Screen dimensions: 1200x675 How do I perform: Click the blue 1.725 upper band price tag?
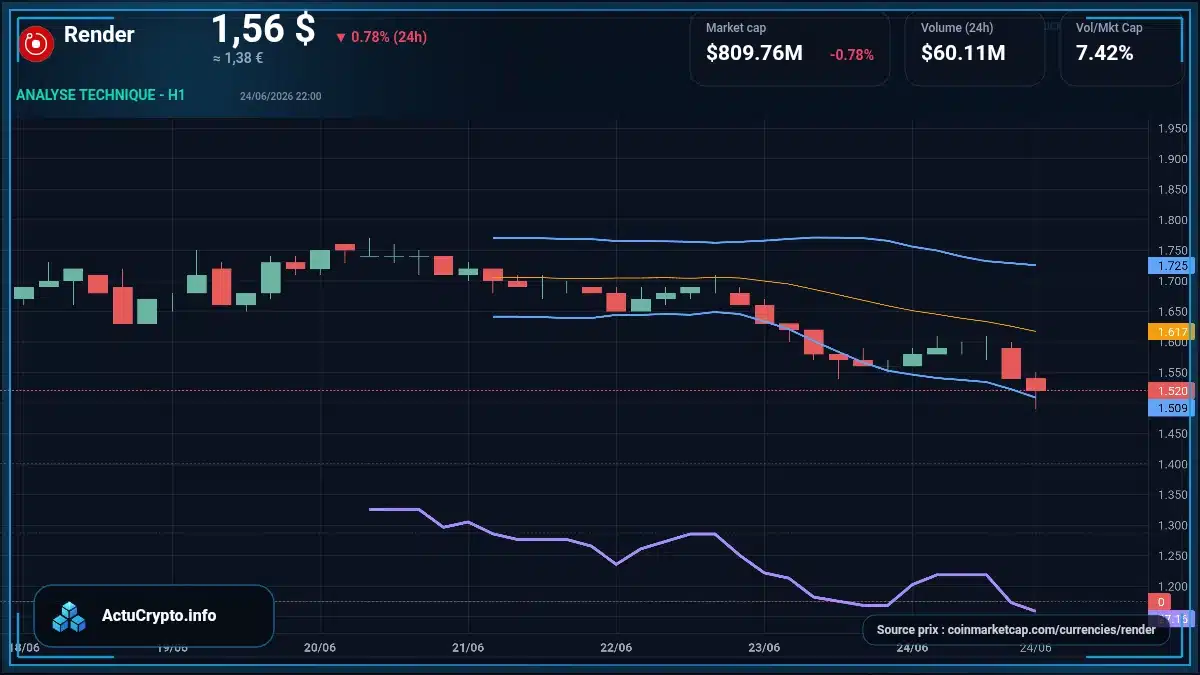coord(1171,266)
